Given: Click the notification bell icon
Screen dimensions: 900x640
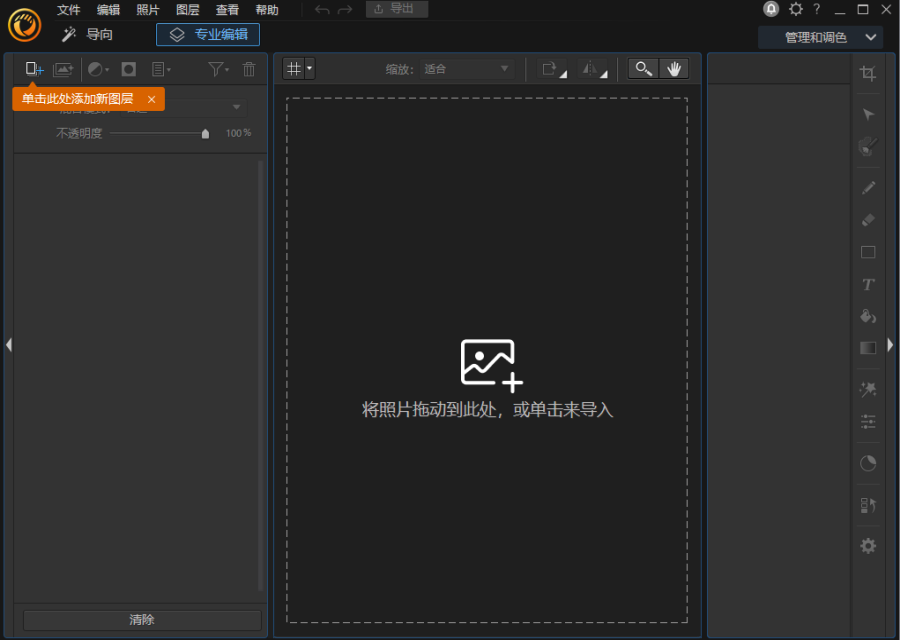Looking at the screenshot, I should [771, 9].
